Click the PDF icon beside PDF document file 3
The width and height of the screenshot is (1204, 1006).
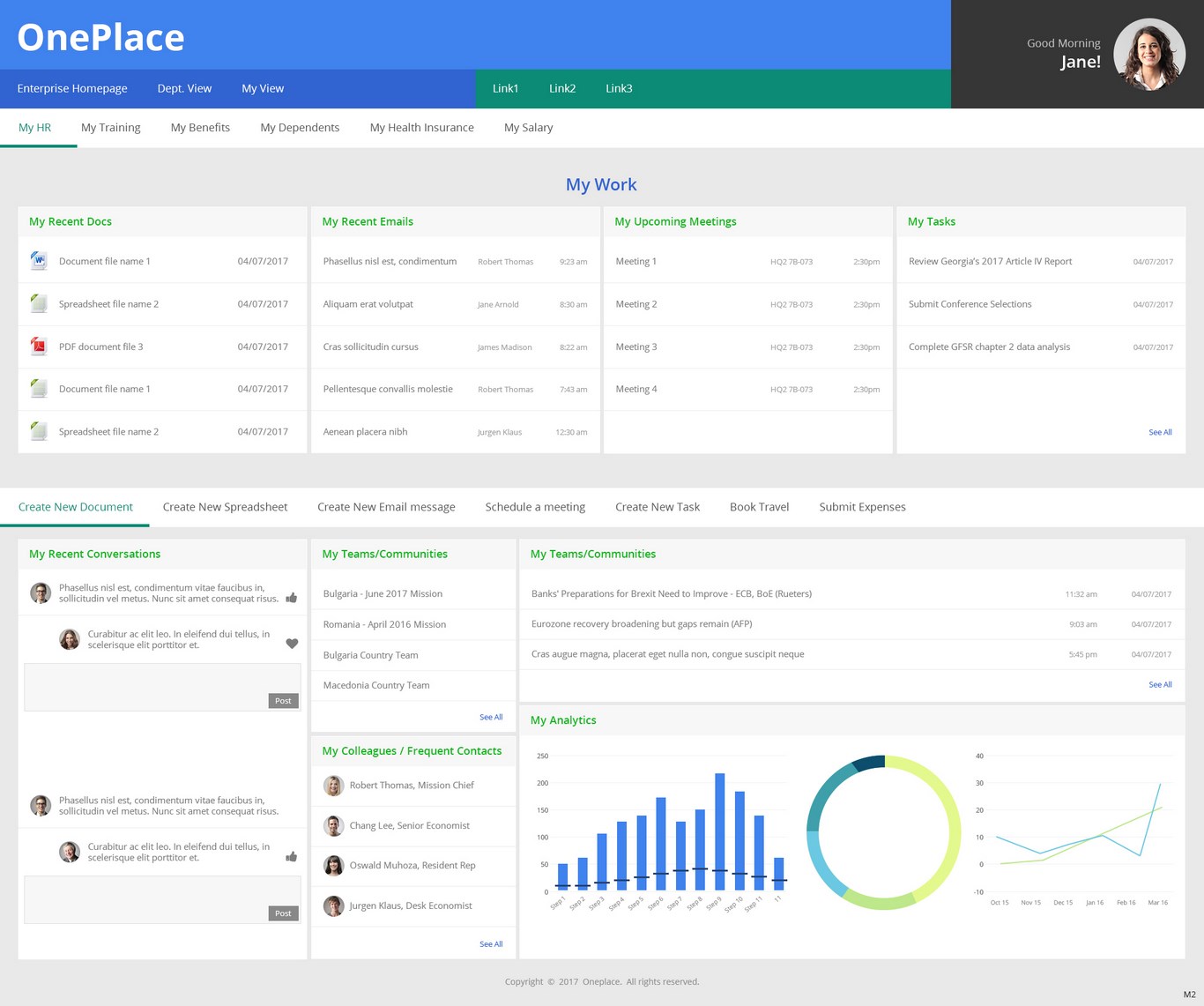pyautogui.click(x=39, y=347)
